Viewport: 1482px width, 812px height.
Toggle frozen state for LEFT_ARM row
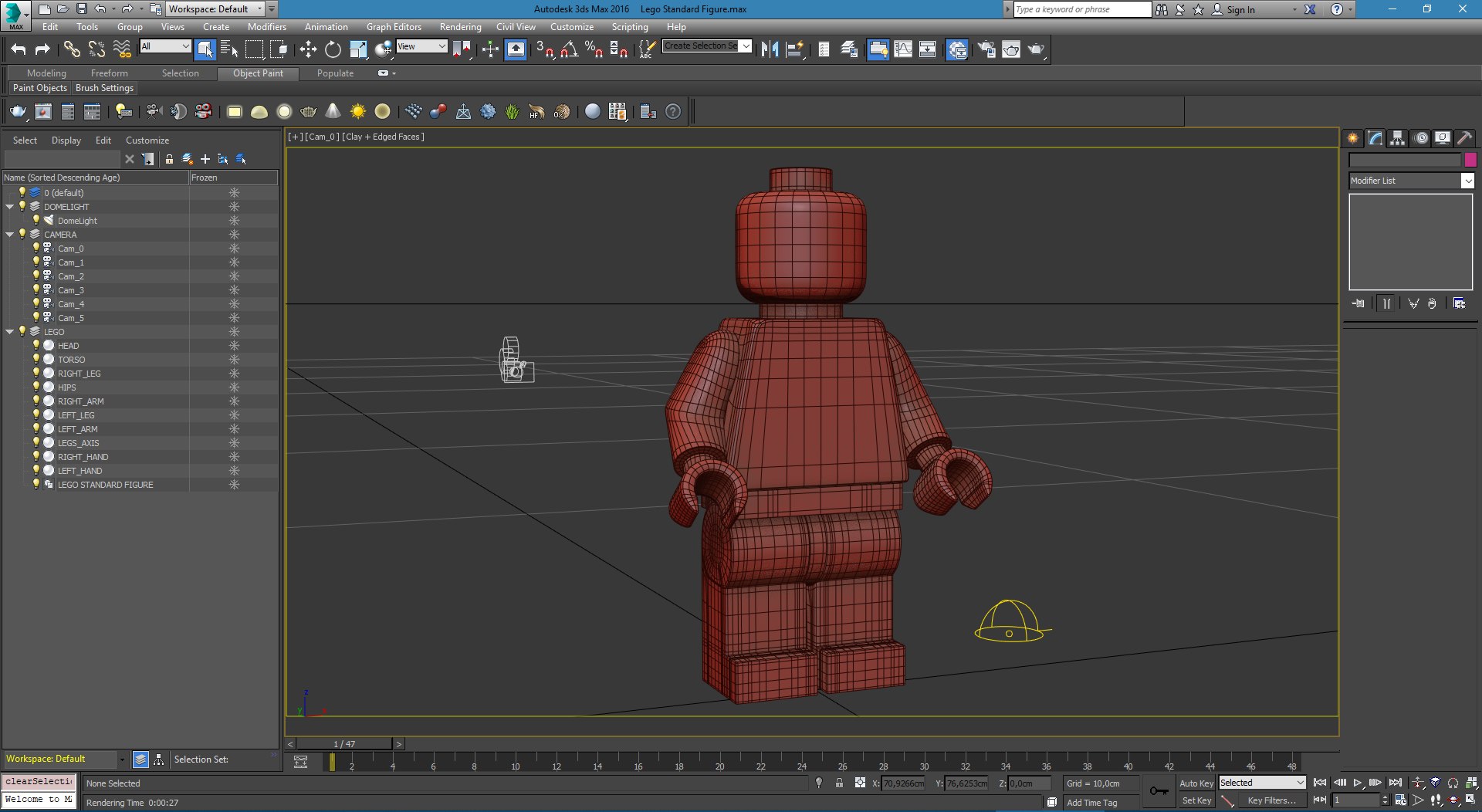point(234,429)
